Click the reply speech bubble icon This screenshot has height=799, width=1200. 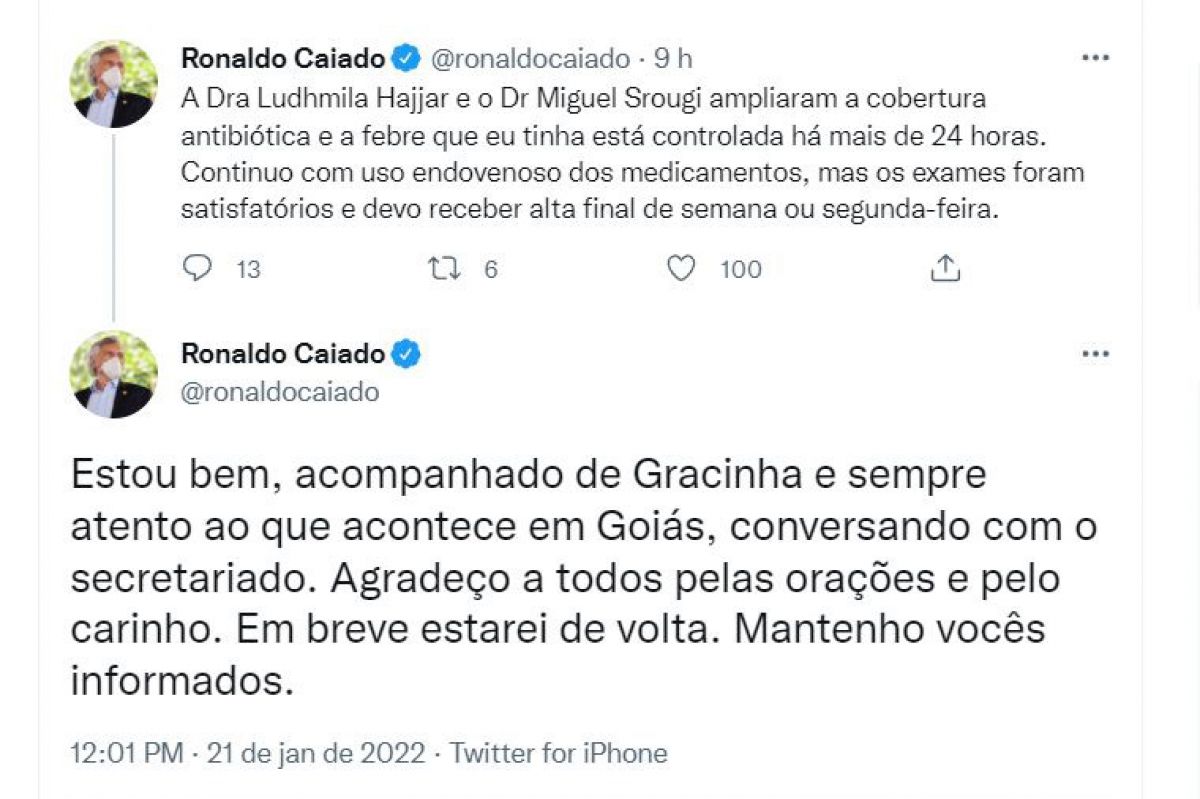click(199, 269)
